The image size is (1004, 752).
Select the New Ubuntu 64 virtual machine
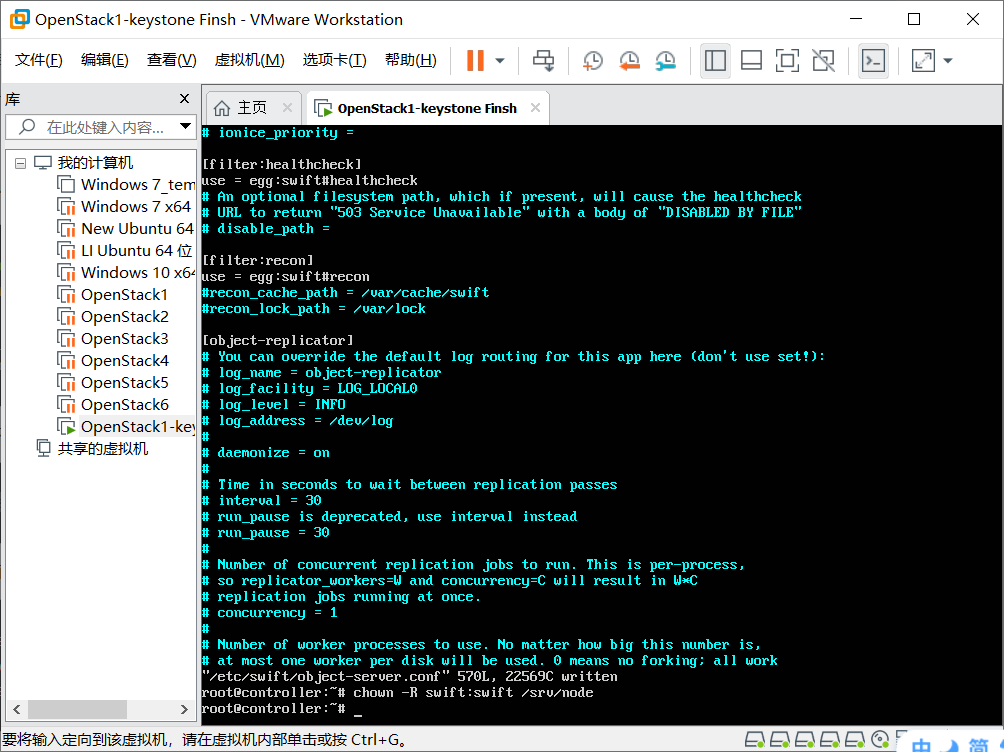pos(137,229)
